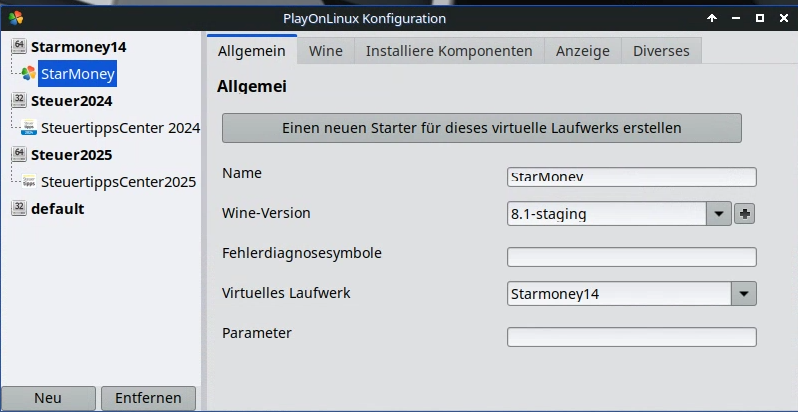Click the Neu button

tap(48, 398)
